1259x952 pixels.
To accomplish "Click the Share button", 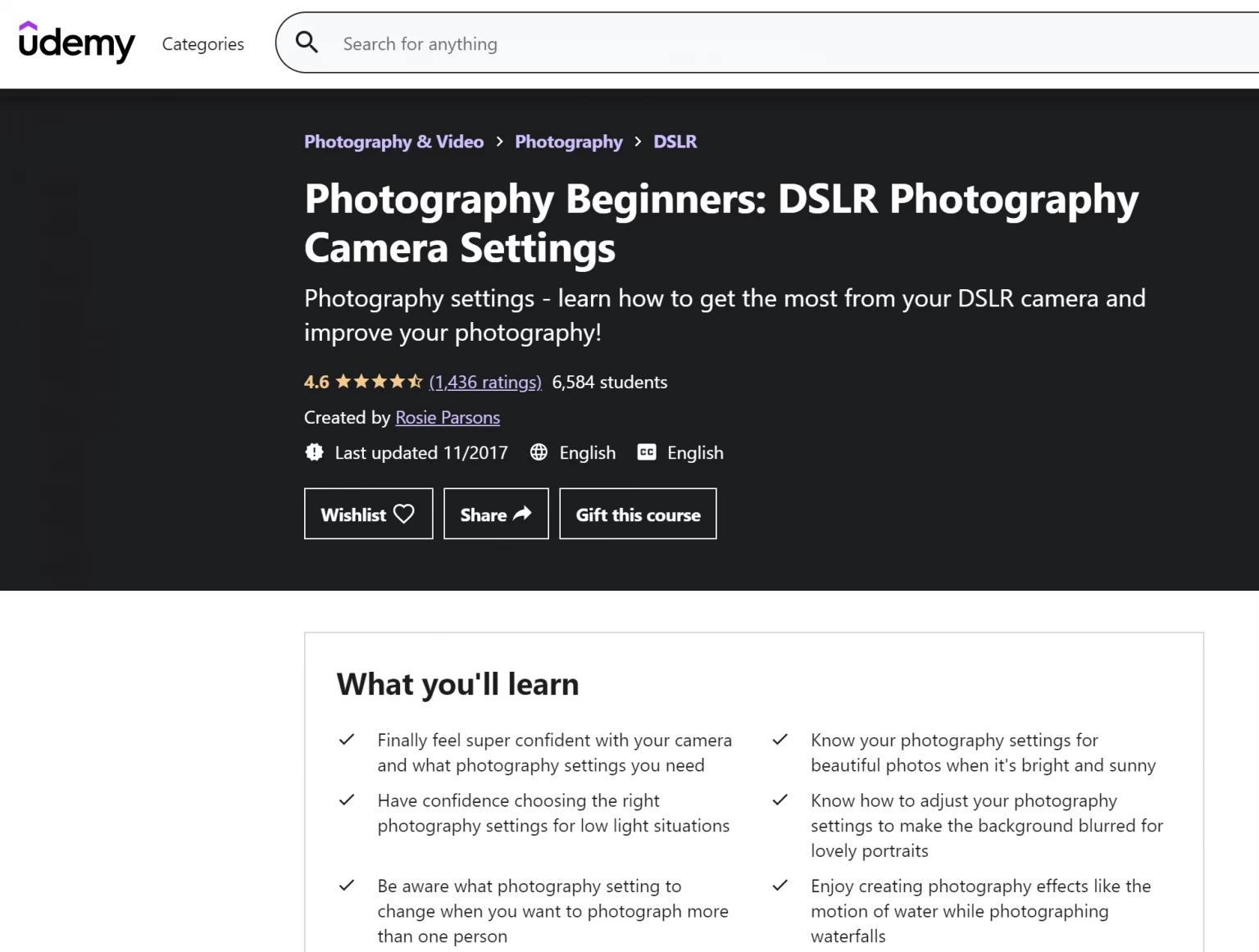I will [x=496, y=514].
